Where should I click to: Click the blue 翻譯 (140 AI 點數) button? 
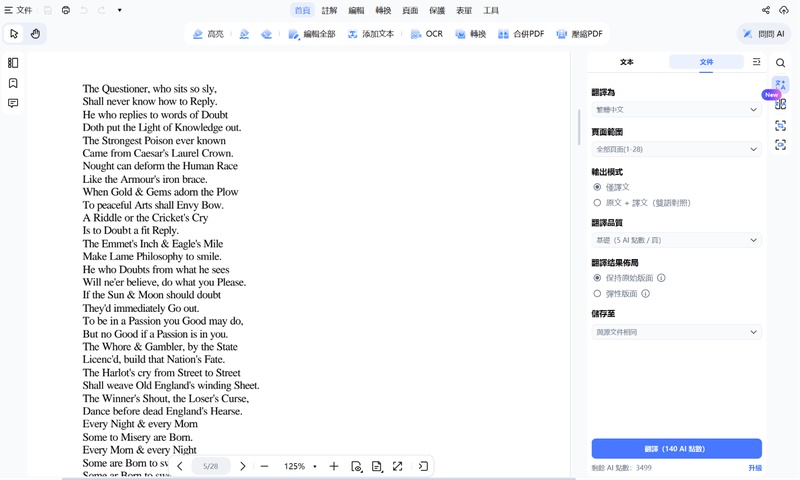point(677,449)
